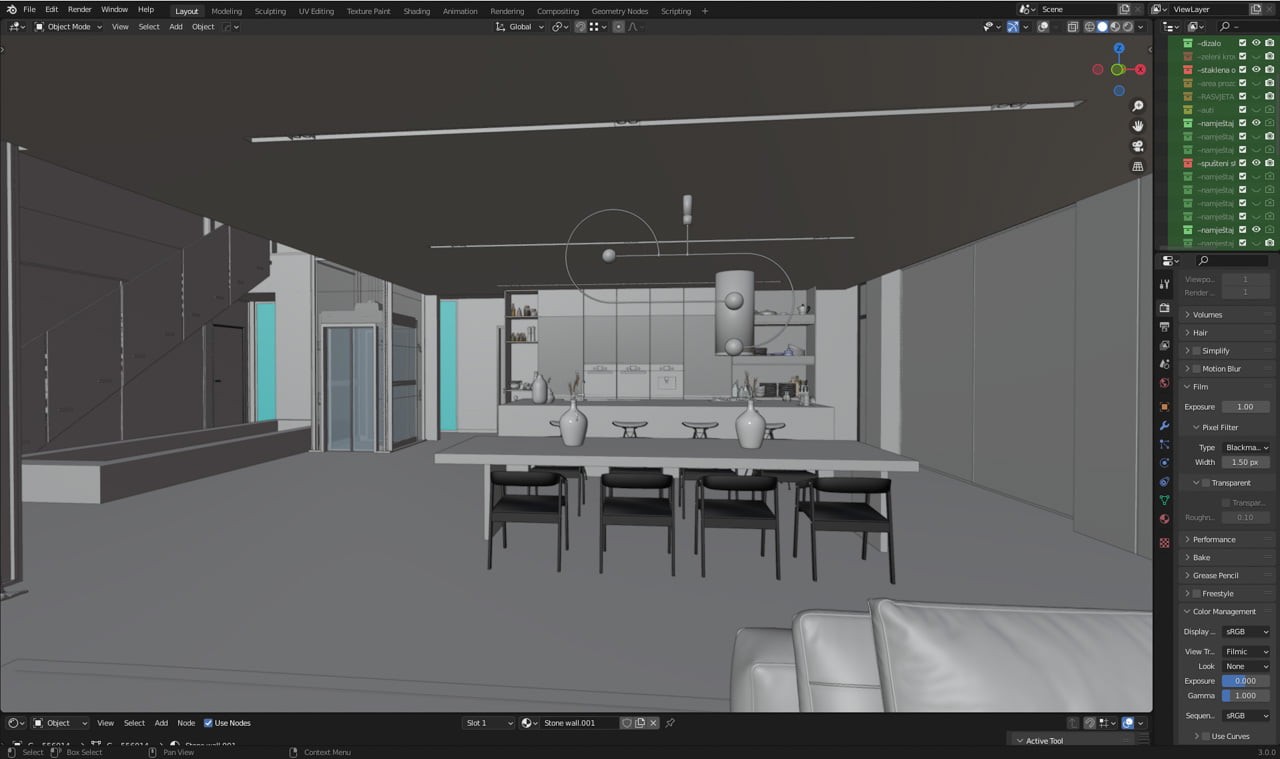Image resolution: width=1280 pixels, height=759 pixels.
Task: Enable the Motion Blur checkbox
Action: (1196, 369)
